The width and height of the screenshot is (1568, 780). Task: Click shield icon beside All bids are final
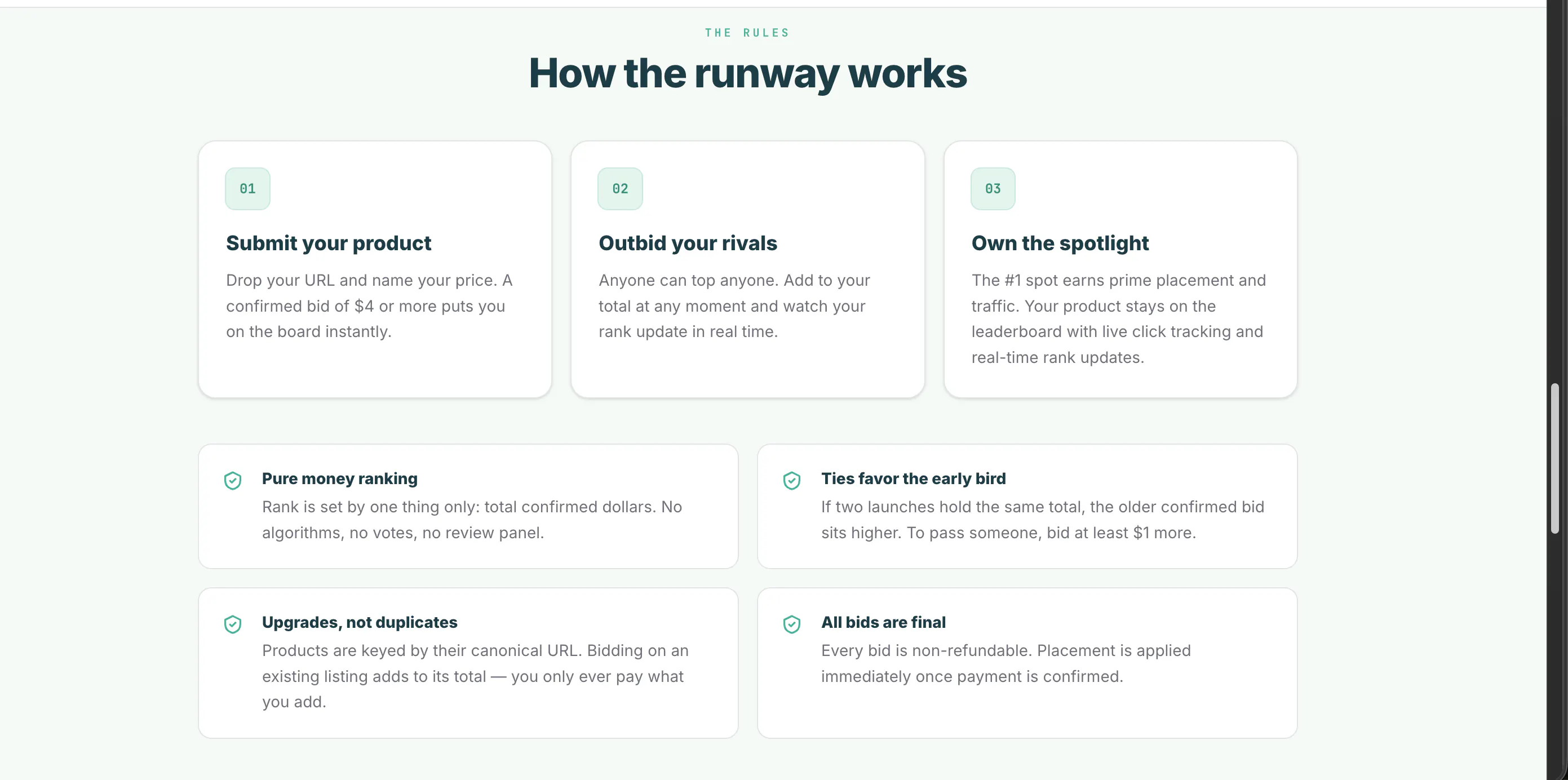(791, 624)
